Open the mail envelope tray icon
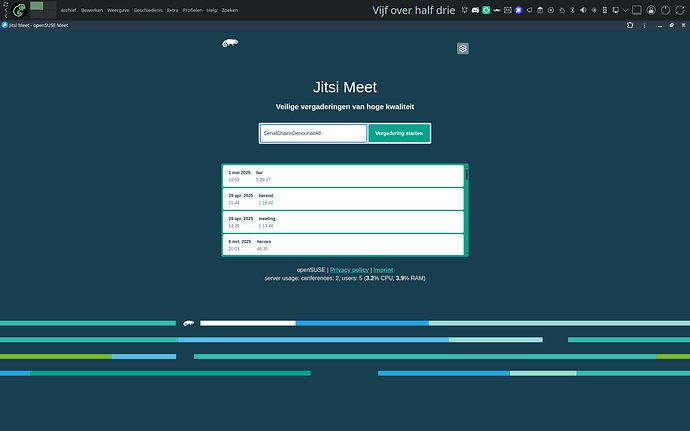This screenshot has height=431, width=690. 508,10
